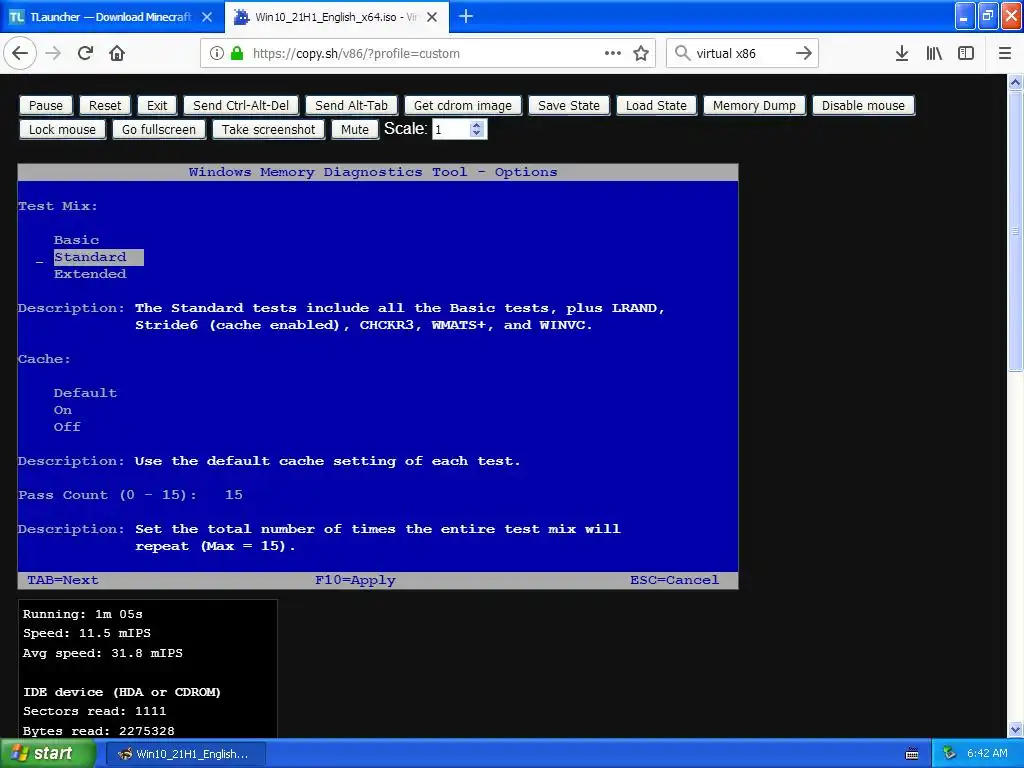1024x768 pixels.
Task: Select the Win10_21H1_English_x64.iso tab
Action: pyautogui.click(x=337, y=17)
